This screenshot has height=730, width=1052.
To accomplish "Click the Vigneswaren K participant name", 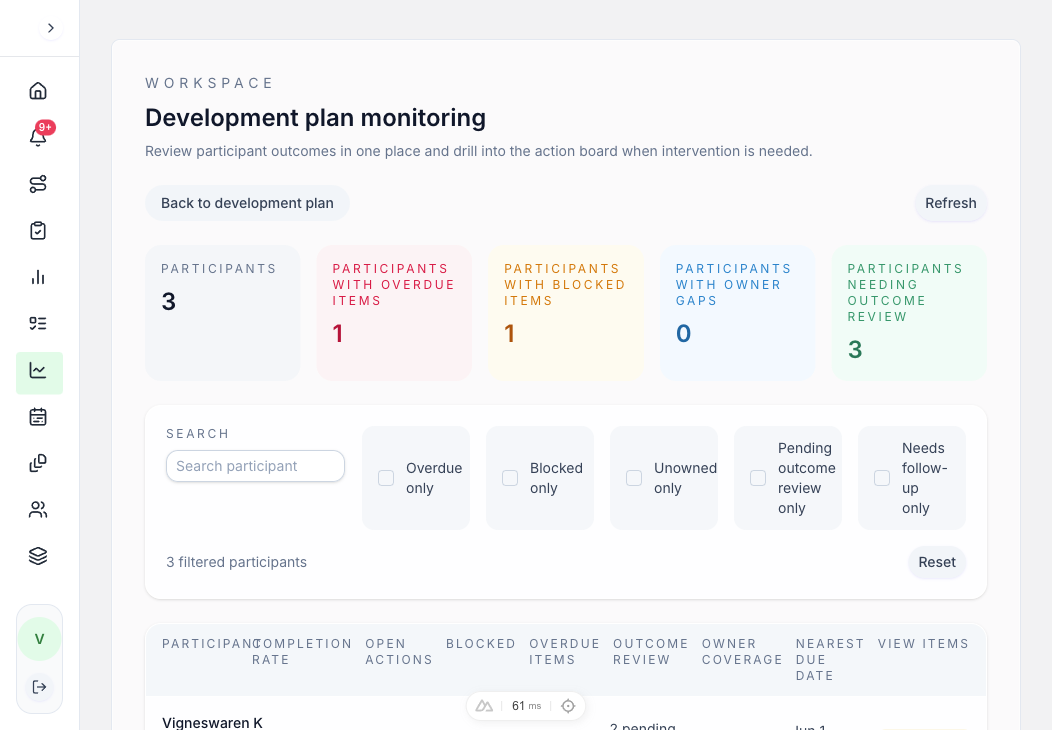I will (212, 723).
